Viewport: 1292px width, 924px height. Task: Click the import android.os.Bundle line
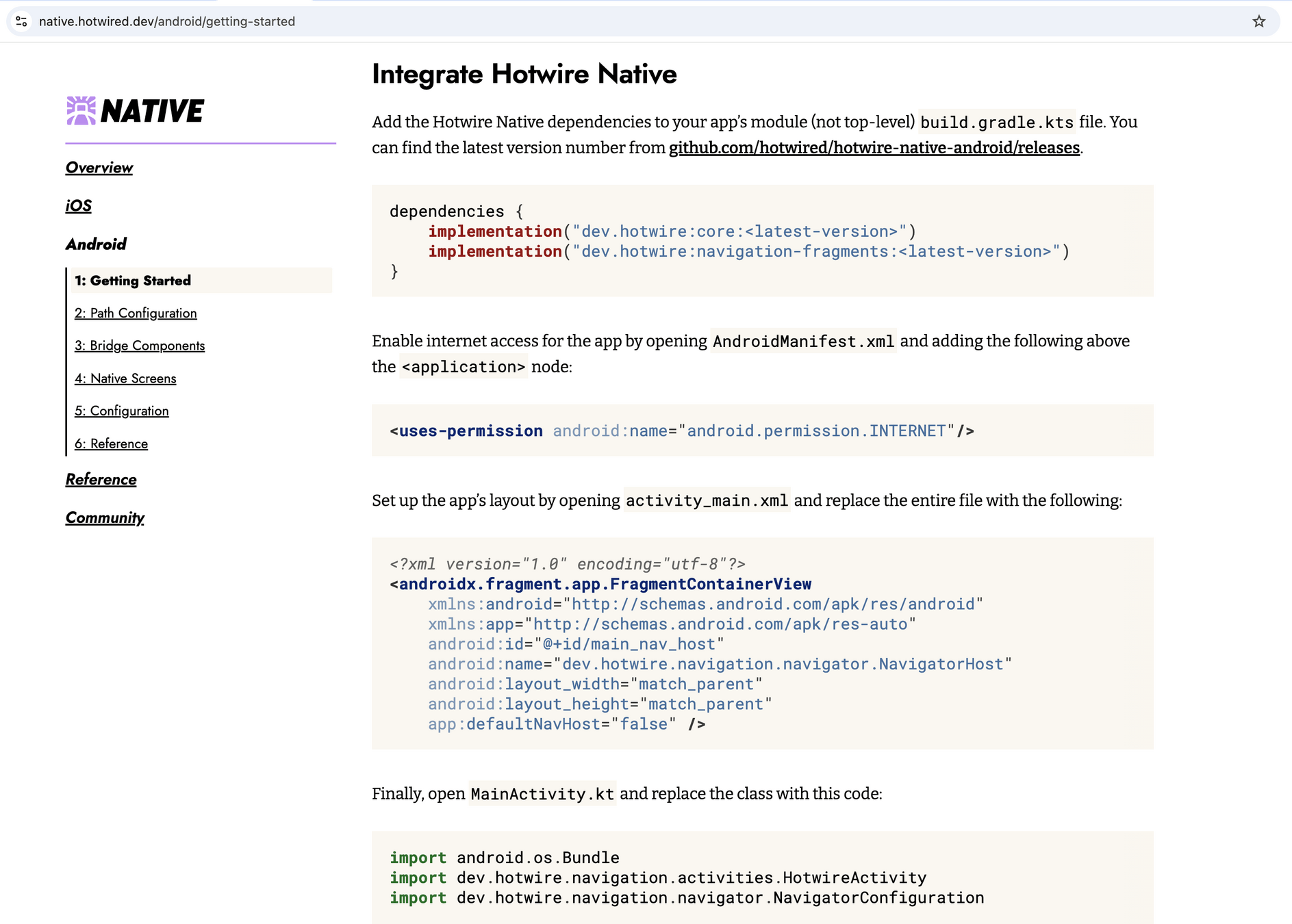point(505,858)
